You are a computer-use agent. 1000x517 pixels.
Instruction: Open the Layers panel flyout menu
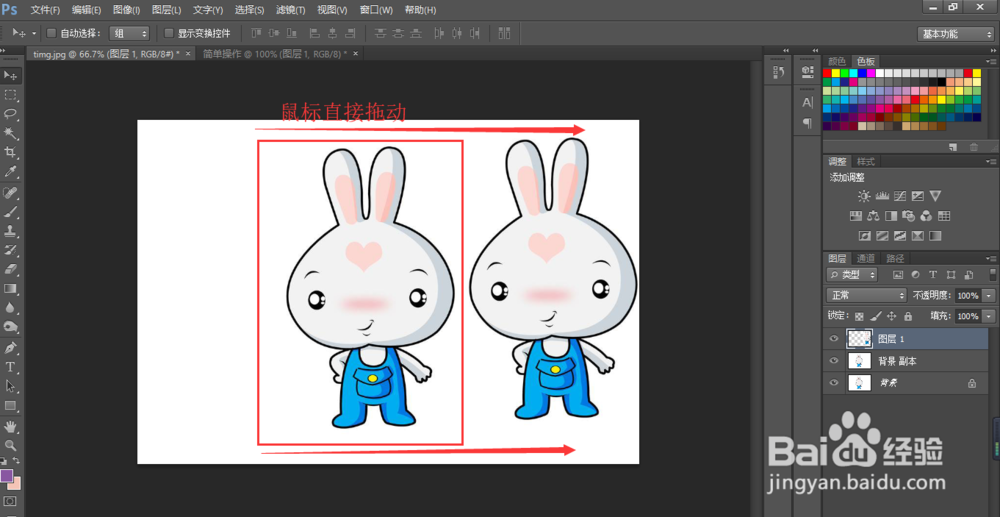(x=992, y=259)
